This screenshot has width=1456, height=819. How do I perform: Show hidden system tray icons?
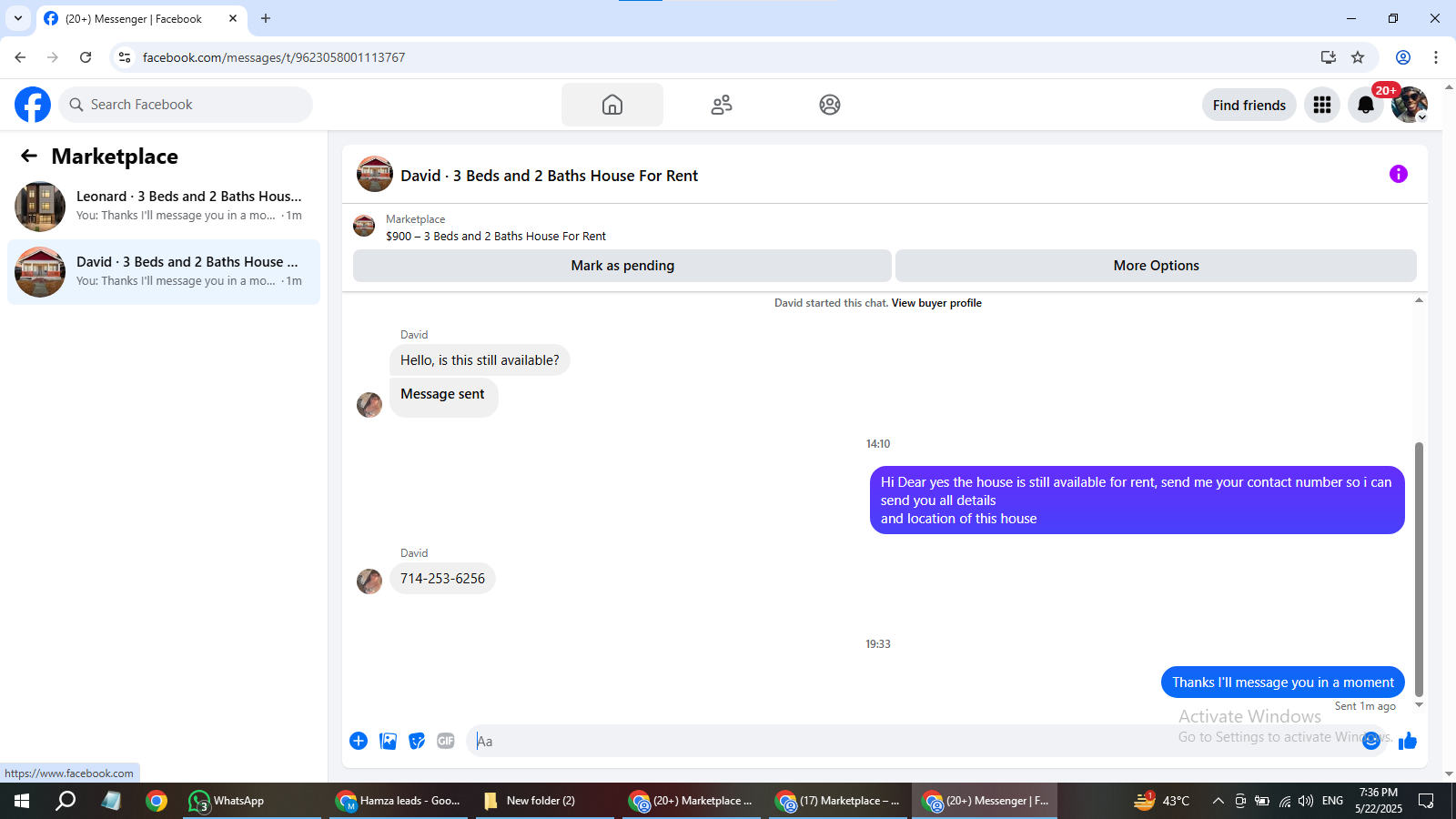[x=1218, y=801]
